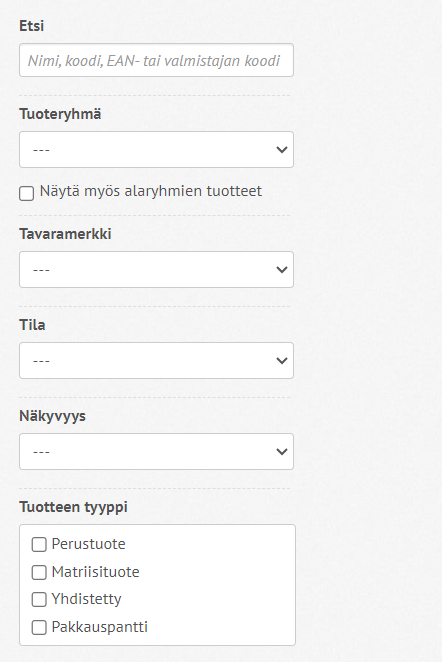The image size is (442, 662).
Task: Open the Tuoteryhmä dropdown
Action: [x=156, y=149]
